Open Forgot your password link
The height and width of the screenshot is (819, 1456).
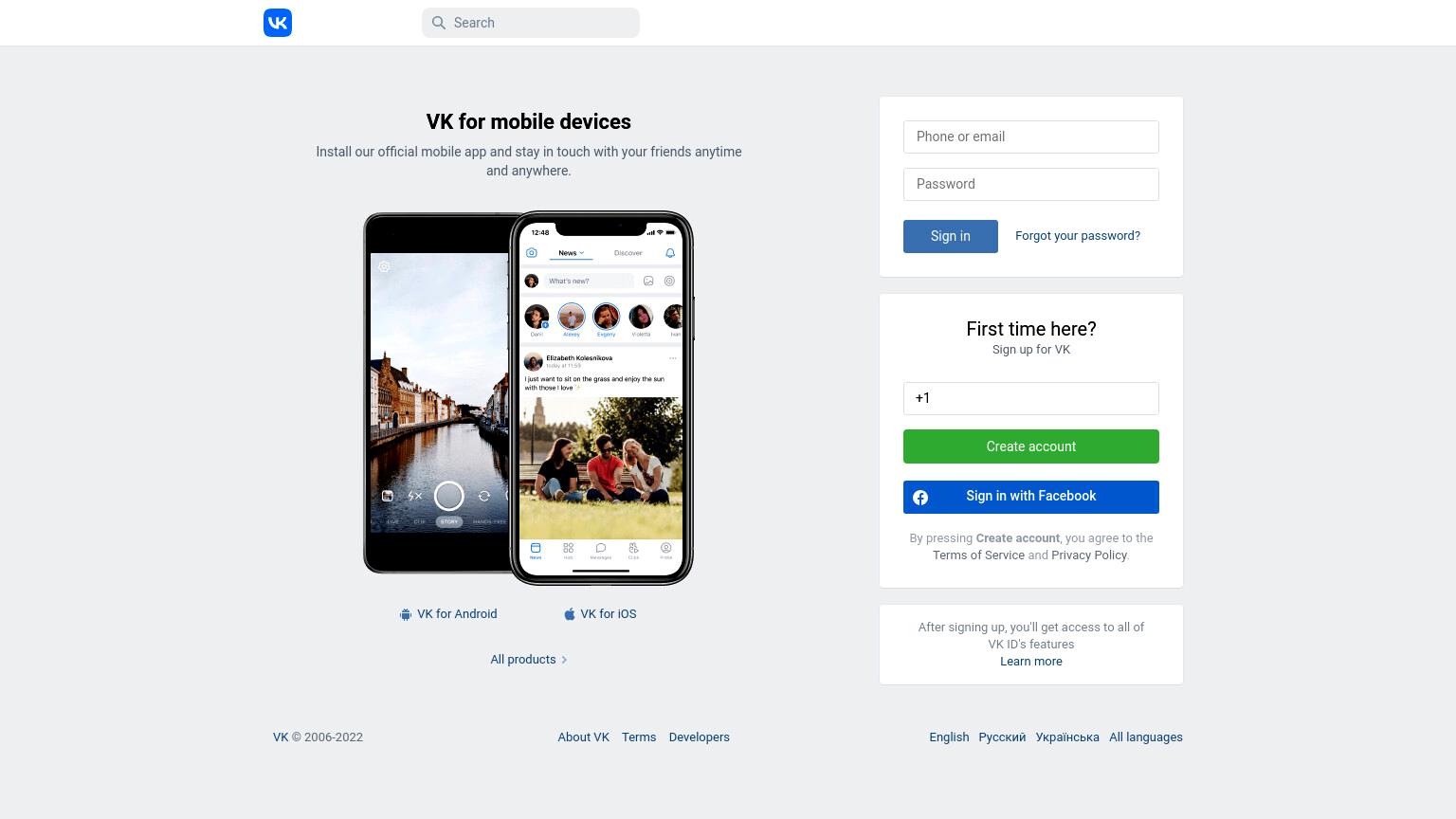(x=1078, y=236)
